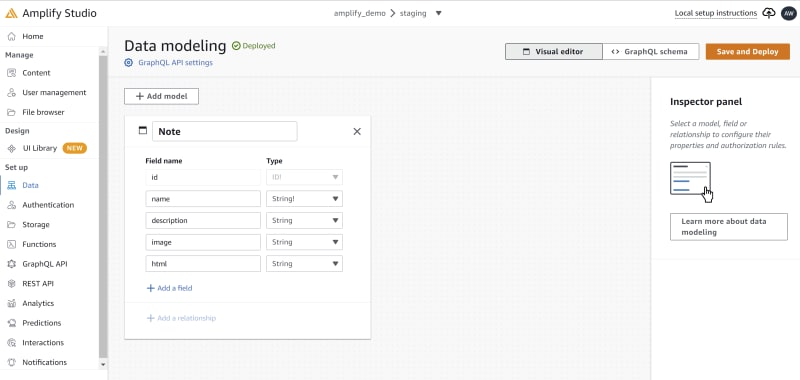Switch to the Visual editor tab
Screen dimensions: 800x380
[x=554, y=52]
